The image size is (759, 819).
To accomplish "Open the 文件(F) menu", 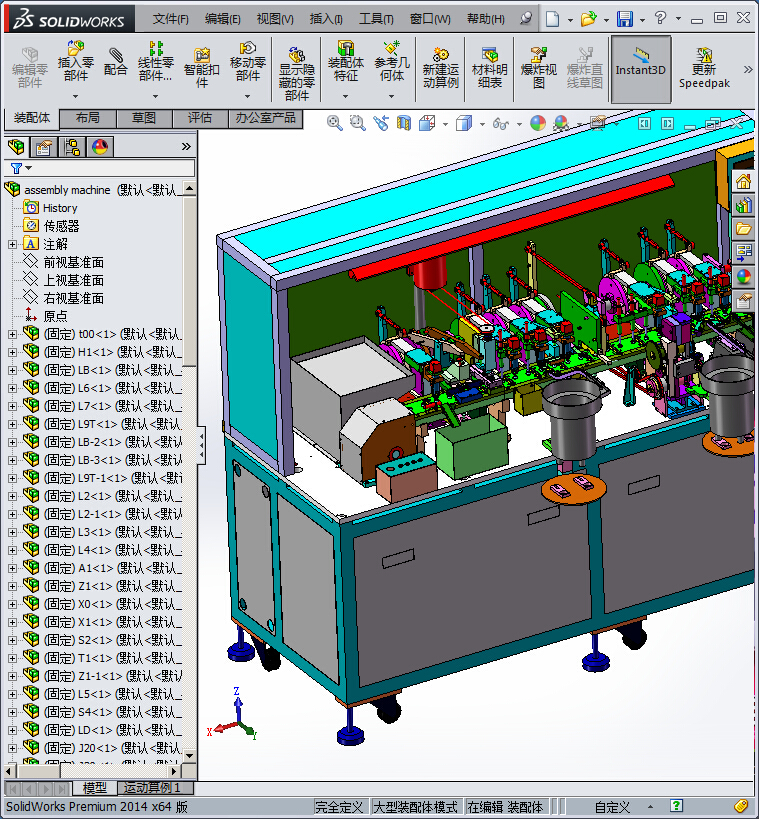I will (170, 19).
